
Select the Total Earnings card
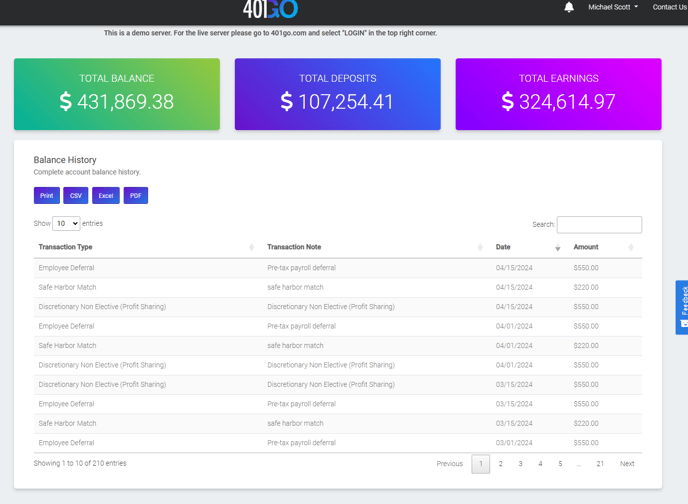pos(558,94)
